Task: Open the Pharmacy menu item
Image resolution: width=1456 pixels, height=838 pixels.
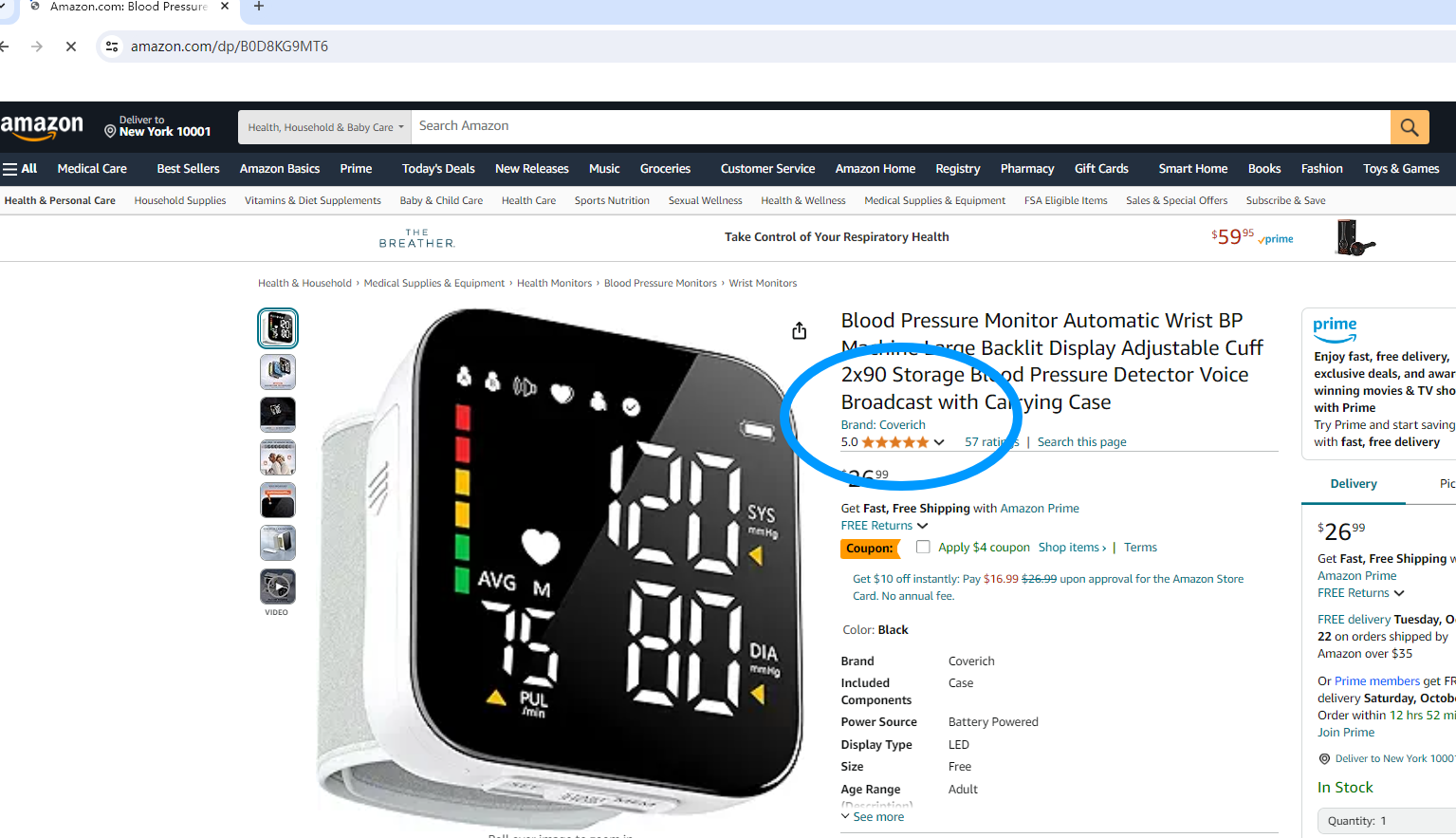Action: pos(1027,169)
